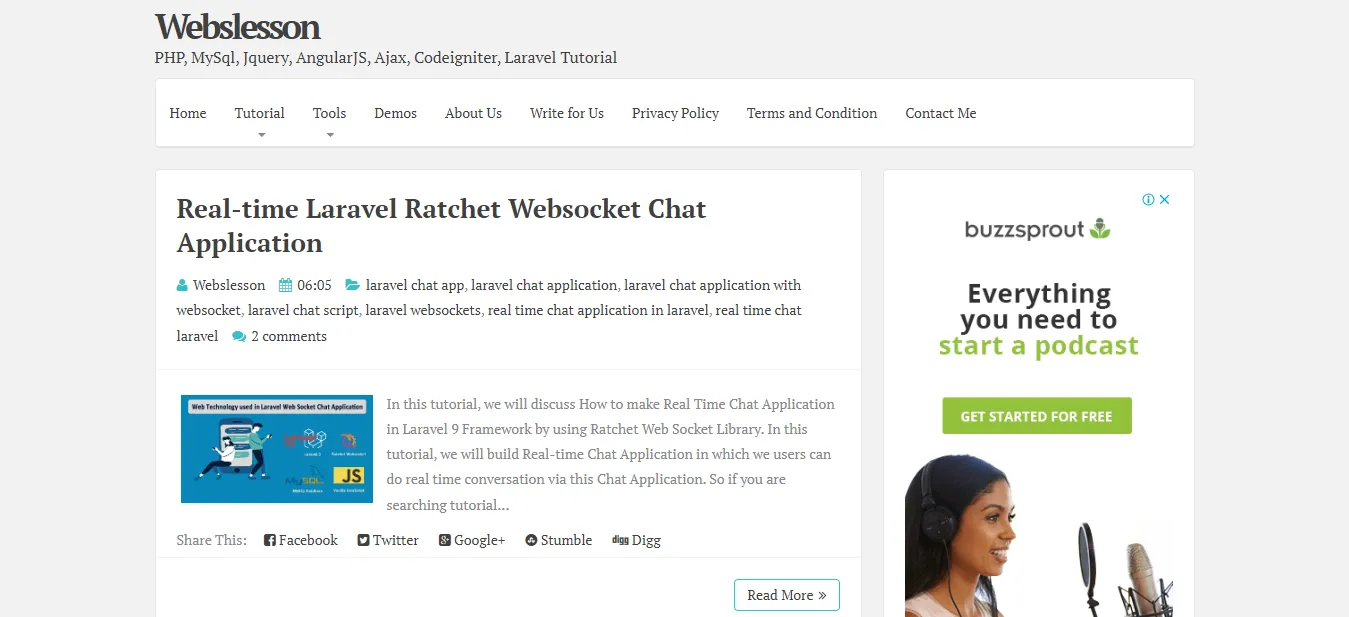Click the Twitter share icon
This screenshot has height=617, width=1349.
pyautogui.click(x=364, y=540)
